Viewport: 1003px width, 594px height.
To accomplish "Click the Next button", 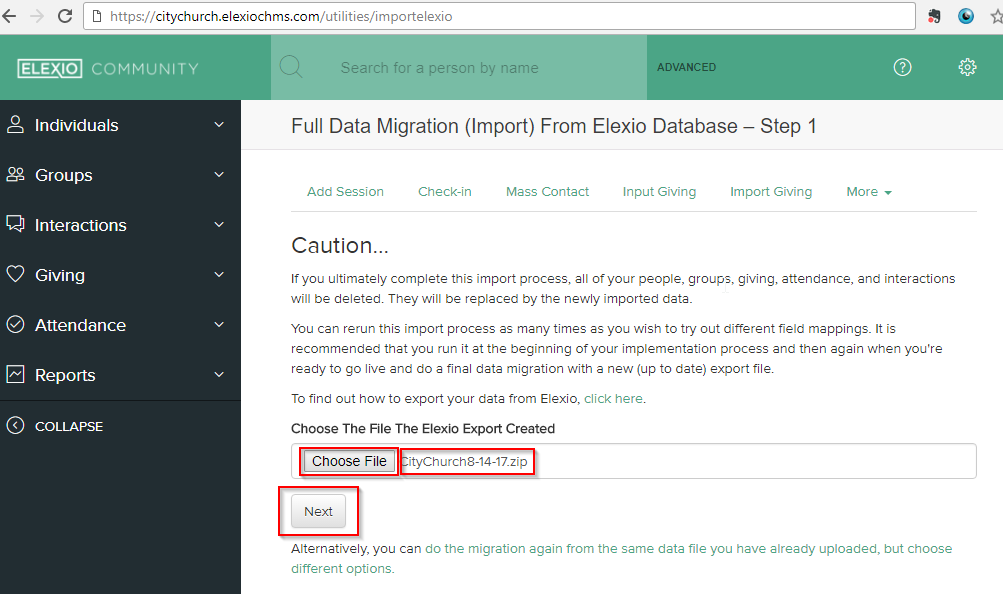I will [319, 511].
